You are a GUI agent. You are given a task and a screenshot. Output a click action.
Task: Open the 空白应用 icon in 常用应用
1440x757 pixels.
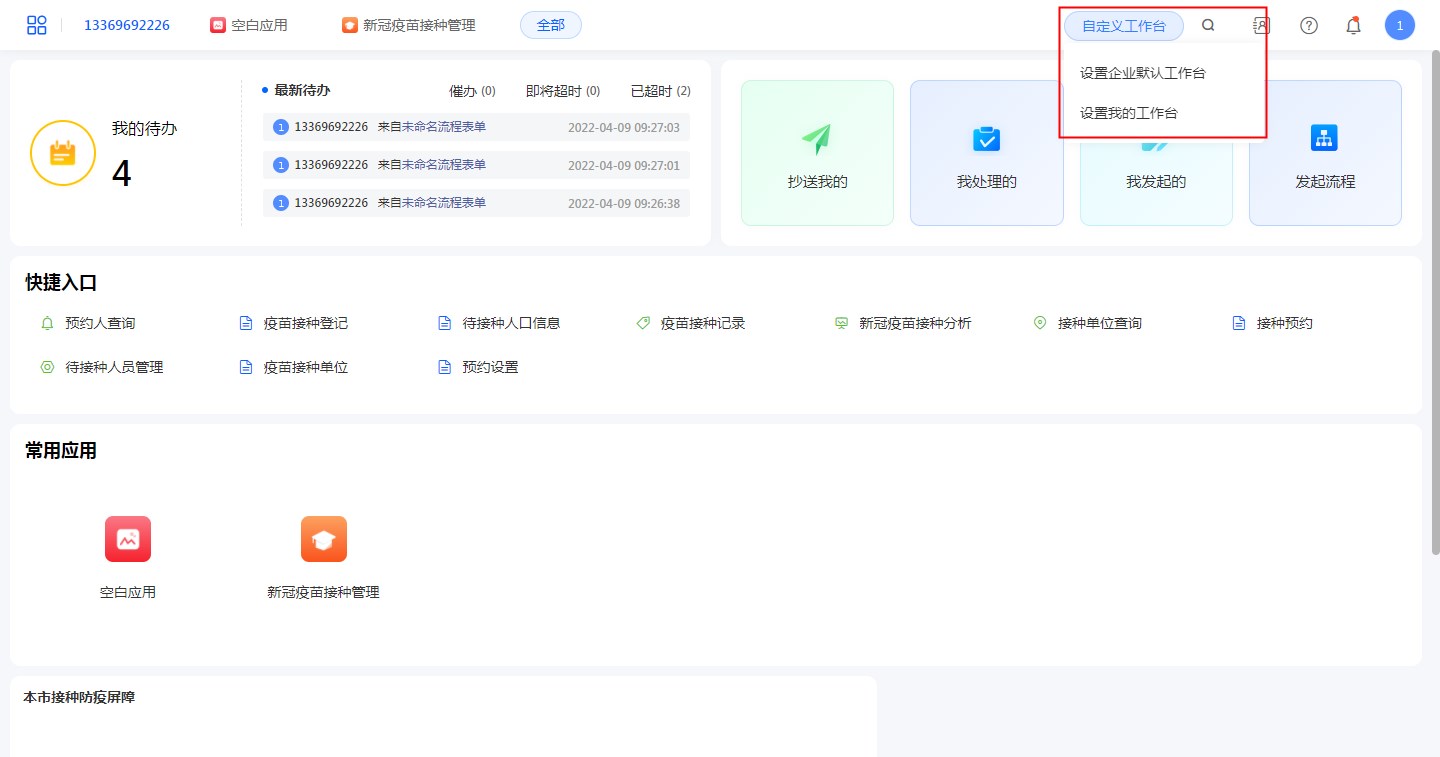click(x=128, y=539)
